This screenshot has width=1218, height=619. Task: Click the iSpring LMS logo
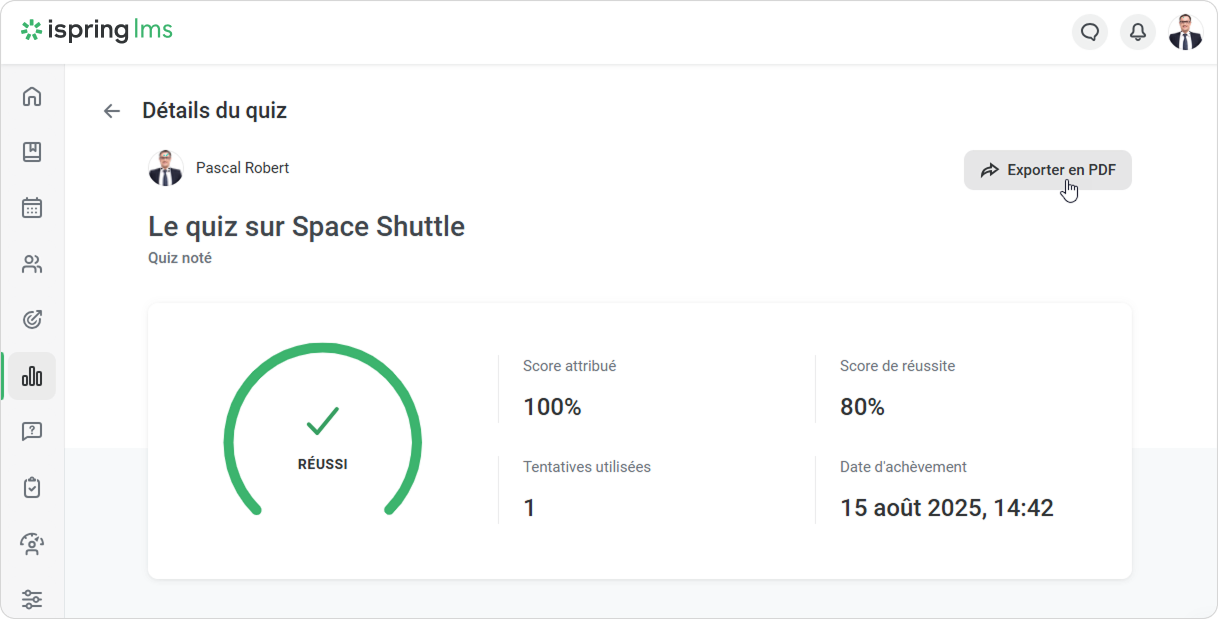pos(97,31)
